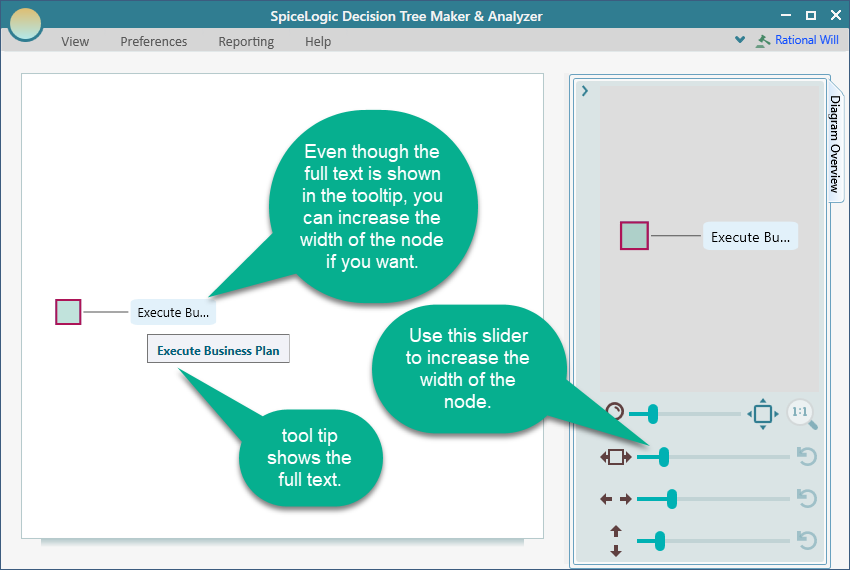Click the round application logo button
Viewport: 850px width, 570px height.
[x=25, y=23]
